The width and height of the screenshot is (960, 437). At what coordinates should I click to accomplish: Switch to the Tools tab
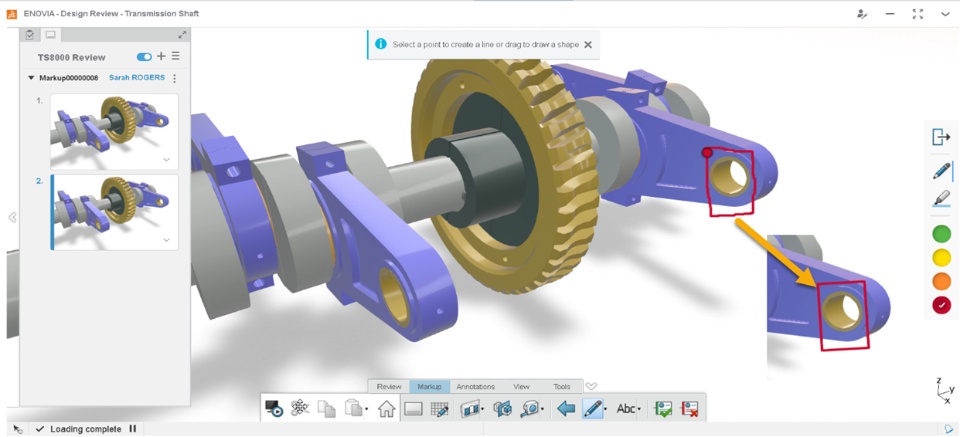(x=561, y=387)
